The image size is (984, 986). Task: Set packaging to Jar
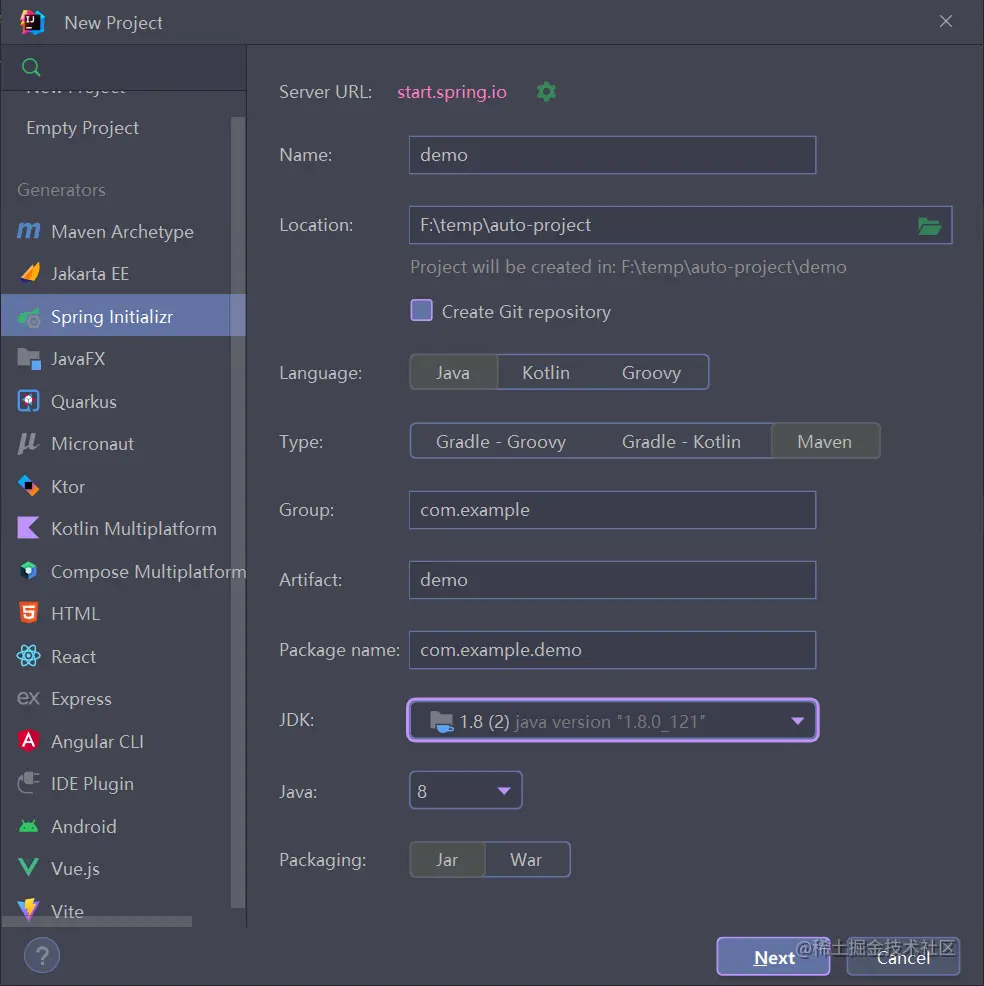click(447, 860)
